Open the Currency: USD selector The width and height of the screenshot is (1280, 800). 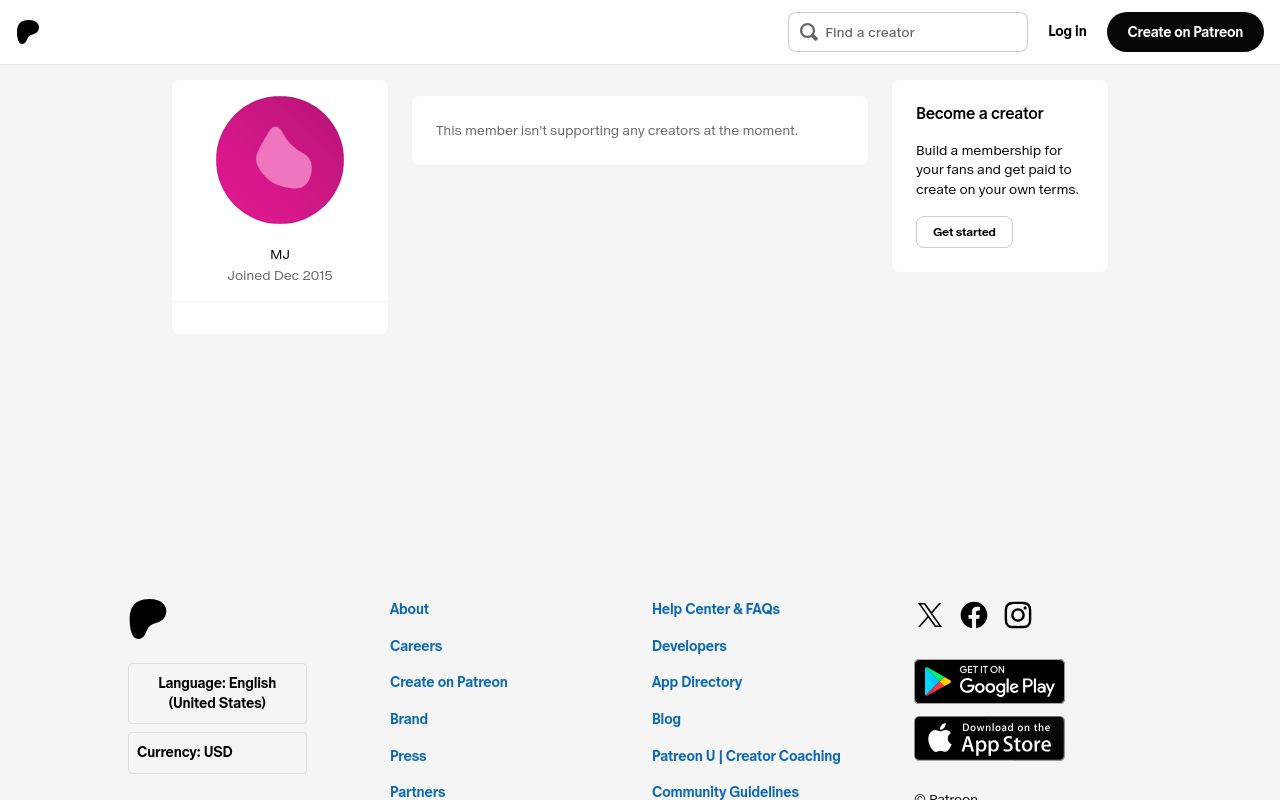217,752
